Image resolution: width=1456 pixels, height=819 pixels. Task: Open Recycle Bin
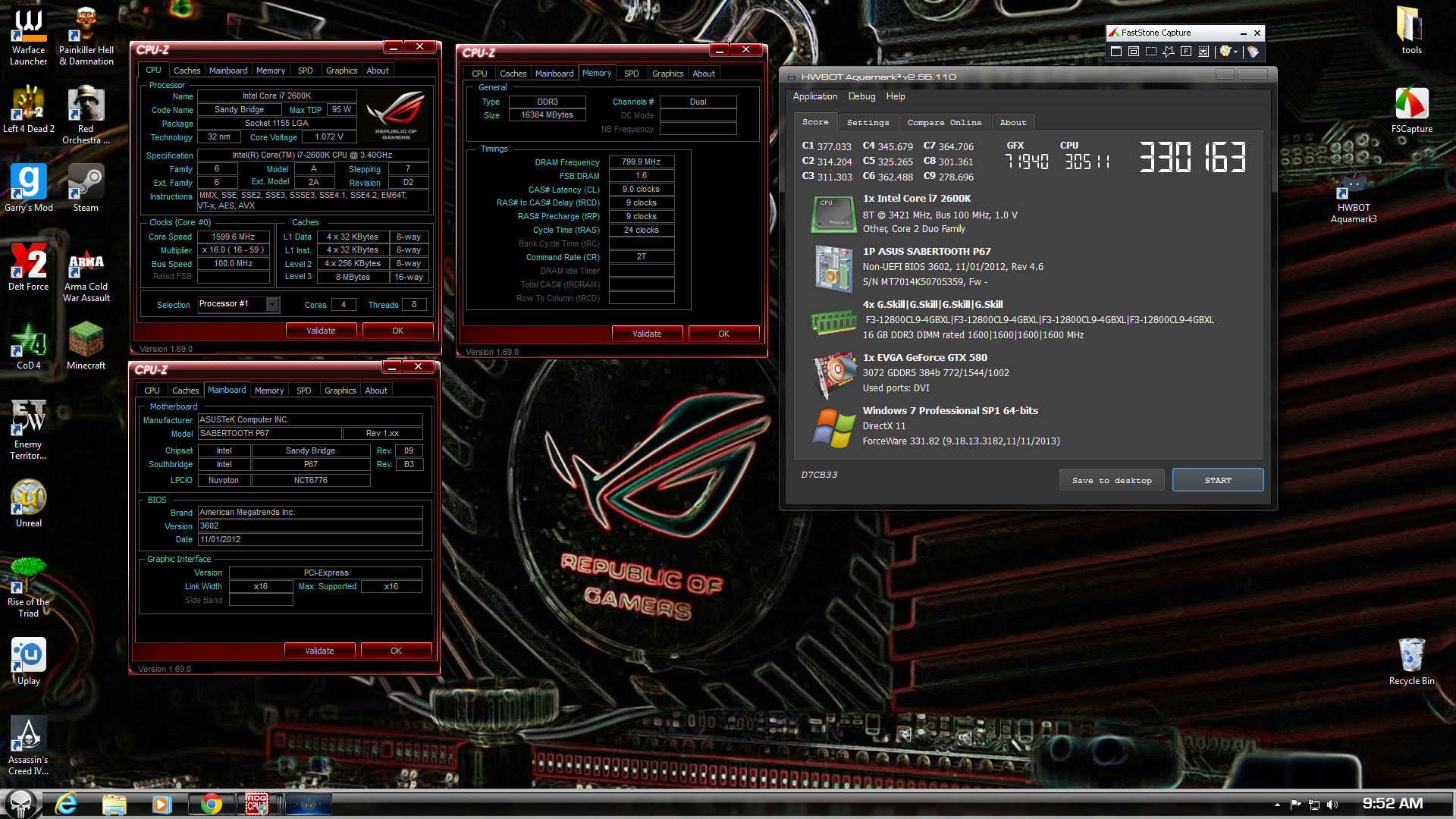(x=1411, y=661)
